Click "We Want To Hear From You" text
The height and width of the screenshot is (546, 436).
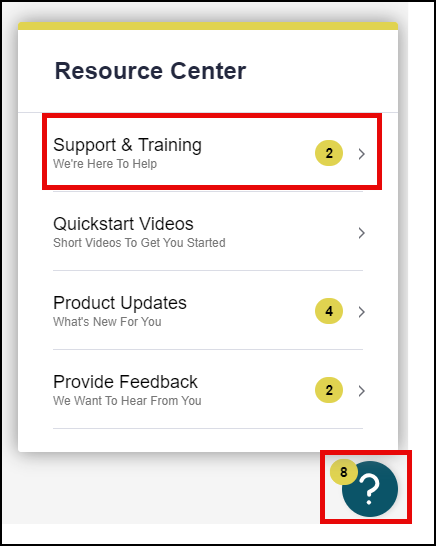(x=127, y=401)
